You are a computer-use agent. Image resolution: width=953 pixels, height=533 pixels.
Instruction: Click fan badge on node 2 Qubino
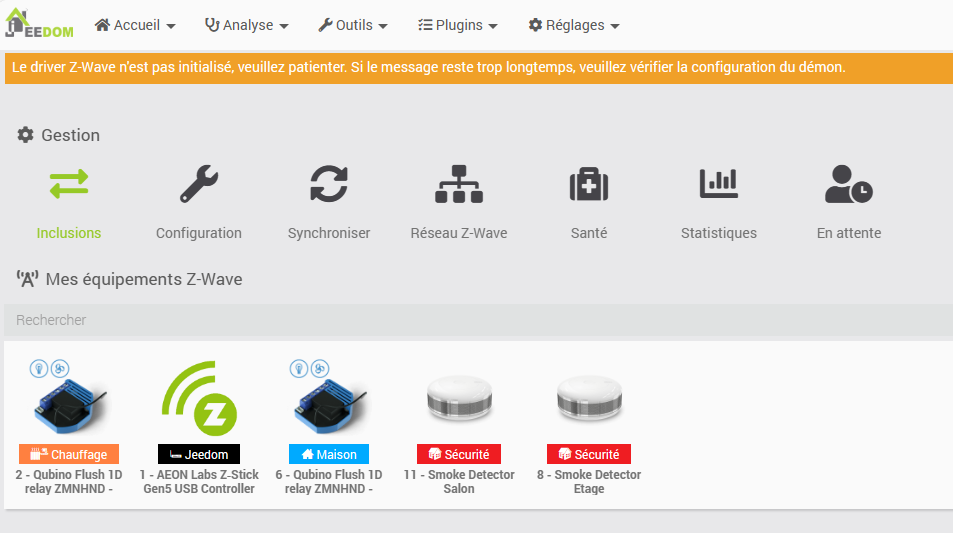point(60,368)
